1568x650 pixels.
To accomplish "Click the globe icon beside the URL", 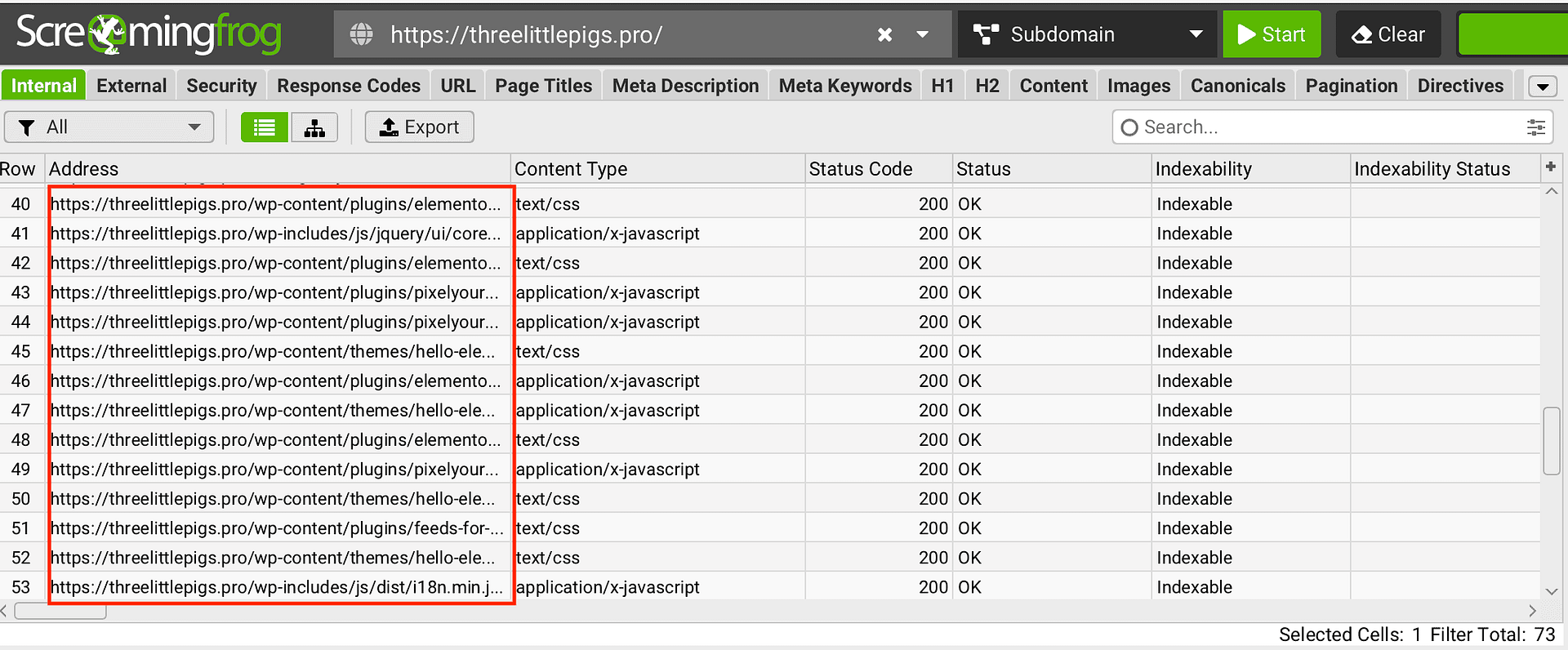I will tap(361, 34).
